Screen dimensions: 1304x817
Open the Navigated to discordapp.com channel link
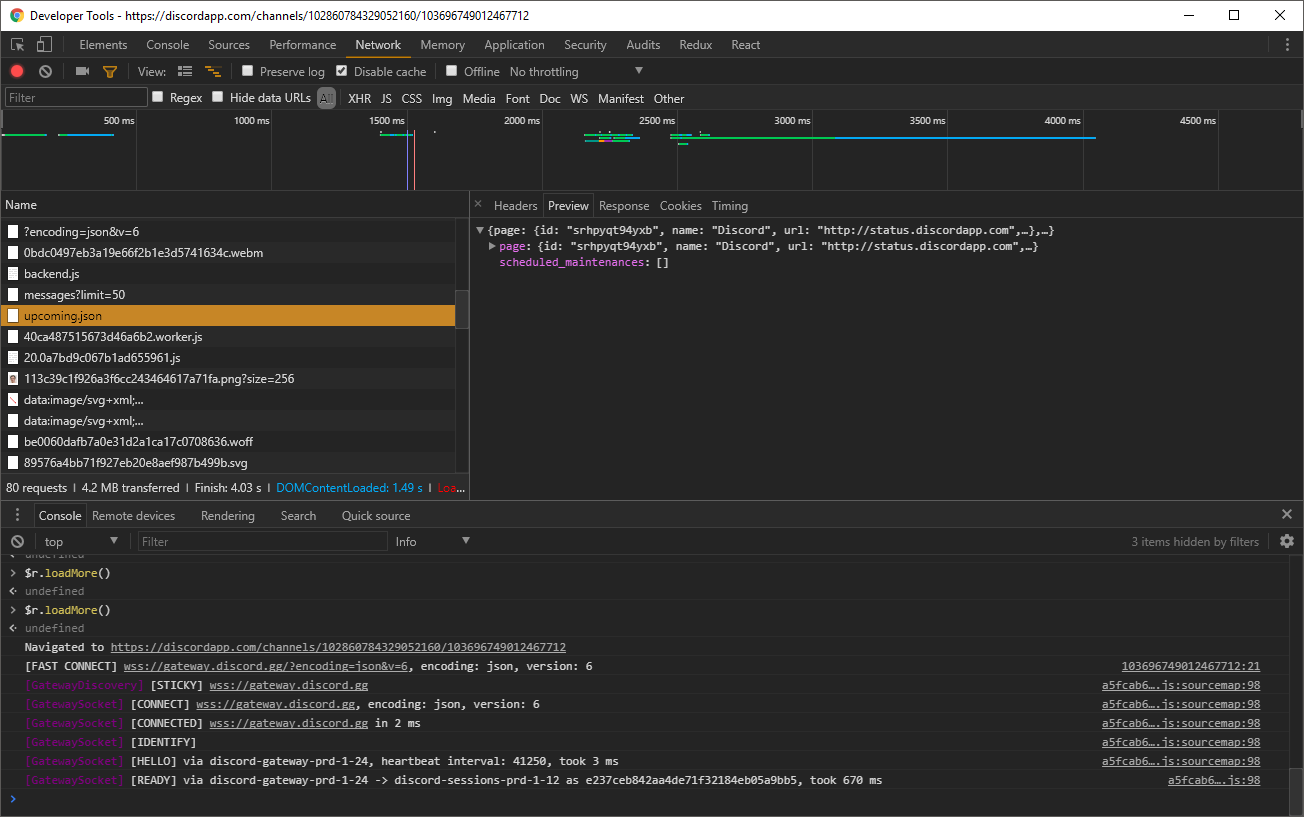pyautogui.click(x=338, y=647)
